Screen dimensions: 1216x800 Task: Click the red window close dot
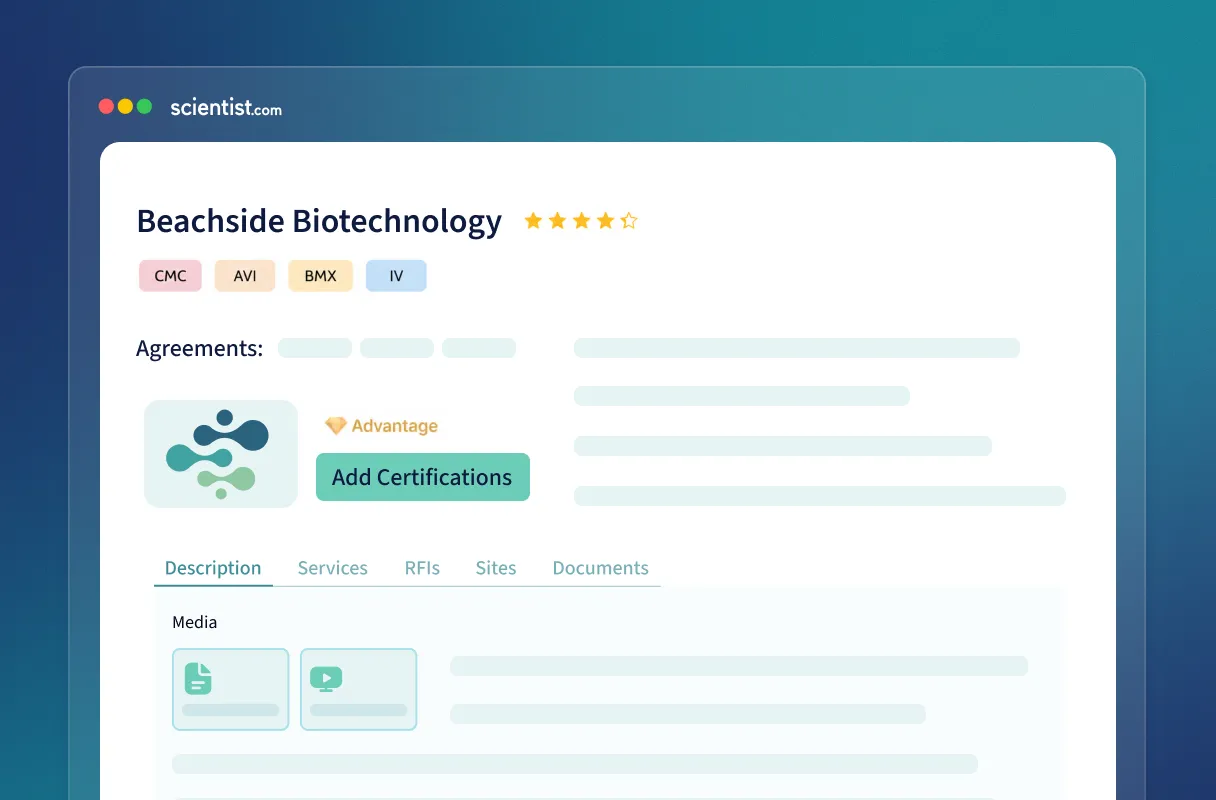coord(107,106)
